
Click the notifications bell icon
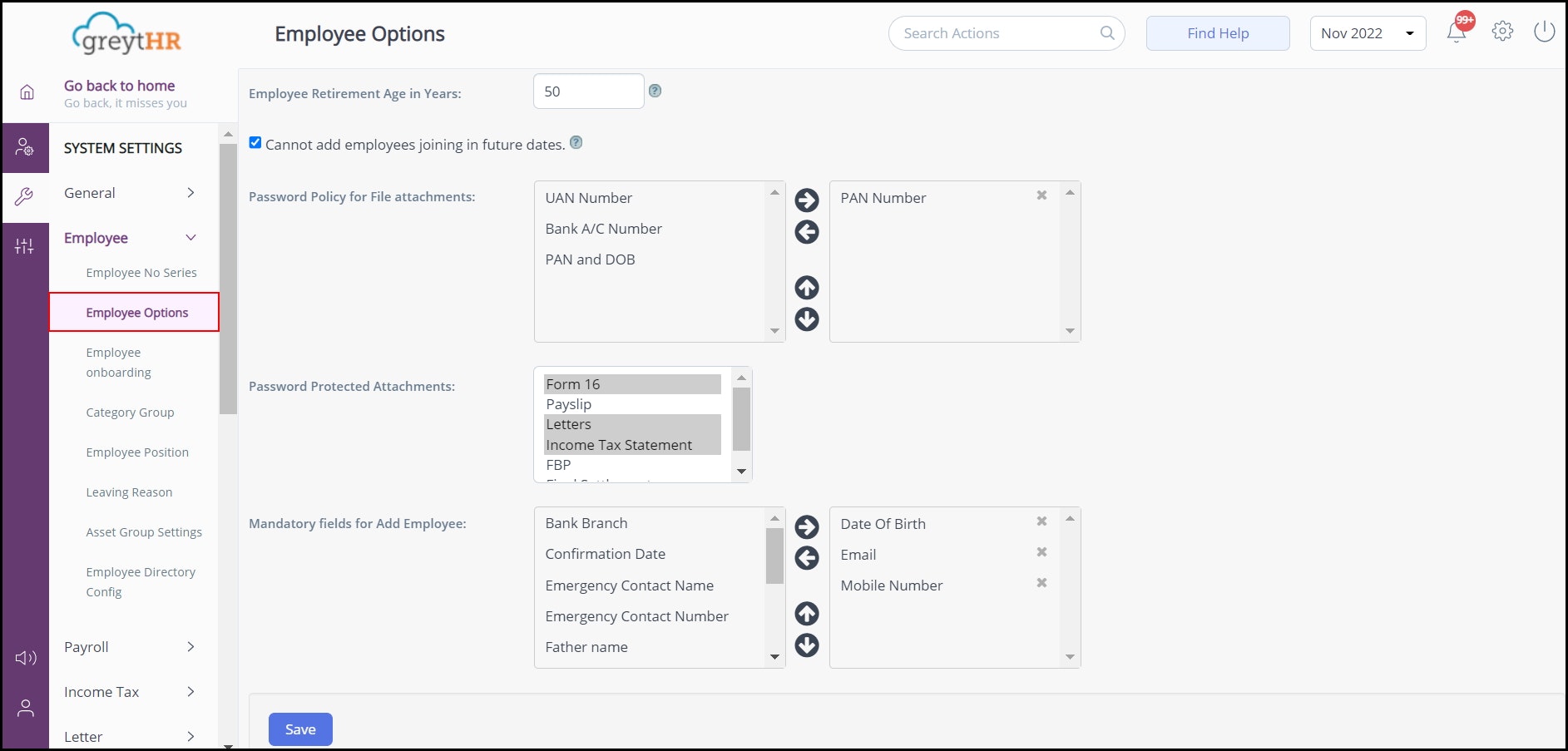click(x=1456, y=32)
